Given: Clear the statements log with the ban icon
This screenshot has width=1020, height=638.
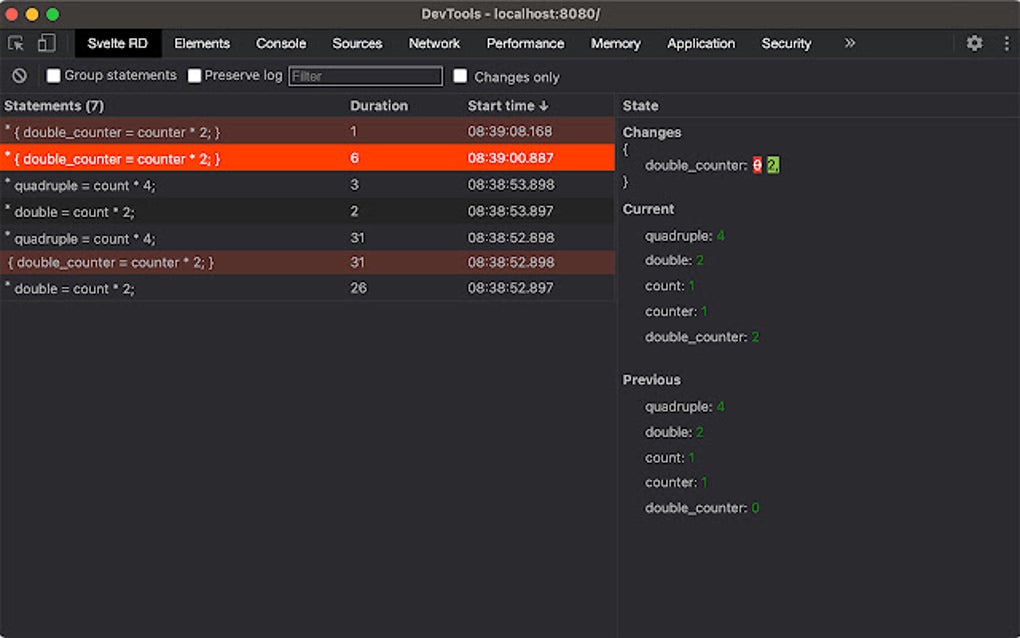Looking at the screenshot, I should [19, 76].
